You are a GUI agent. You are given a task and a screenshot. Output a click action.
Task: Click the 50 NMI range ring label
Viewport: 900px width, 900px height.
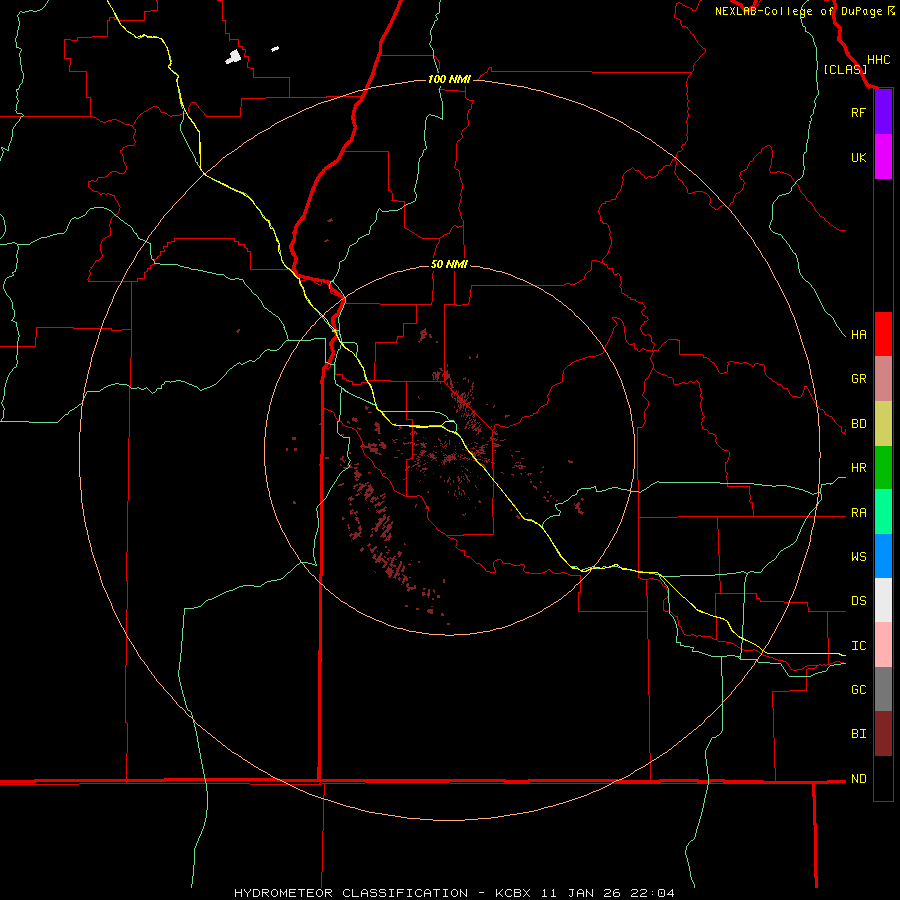449,264
